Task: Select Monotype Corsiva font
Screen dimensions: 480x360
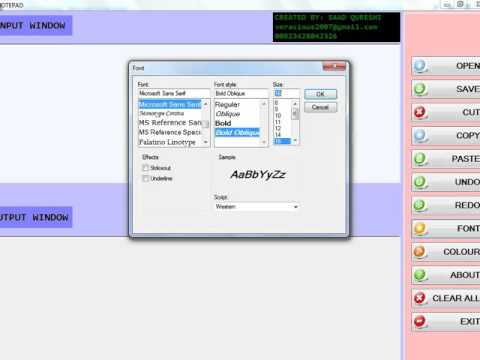Action: pos(162,114)
